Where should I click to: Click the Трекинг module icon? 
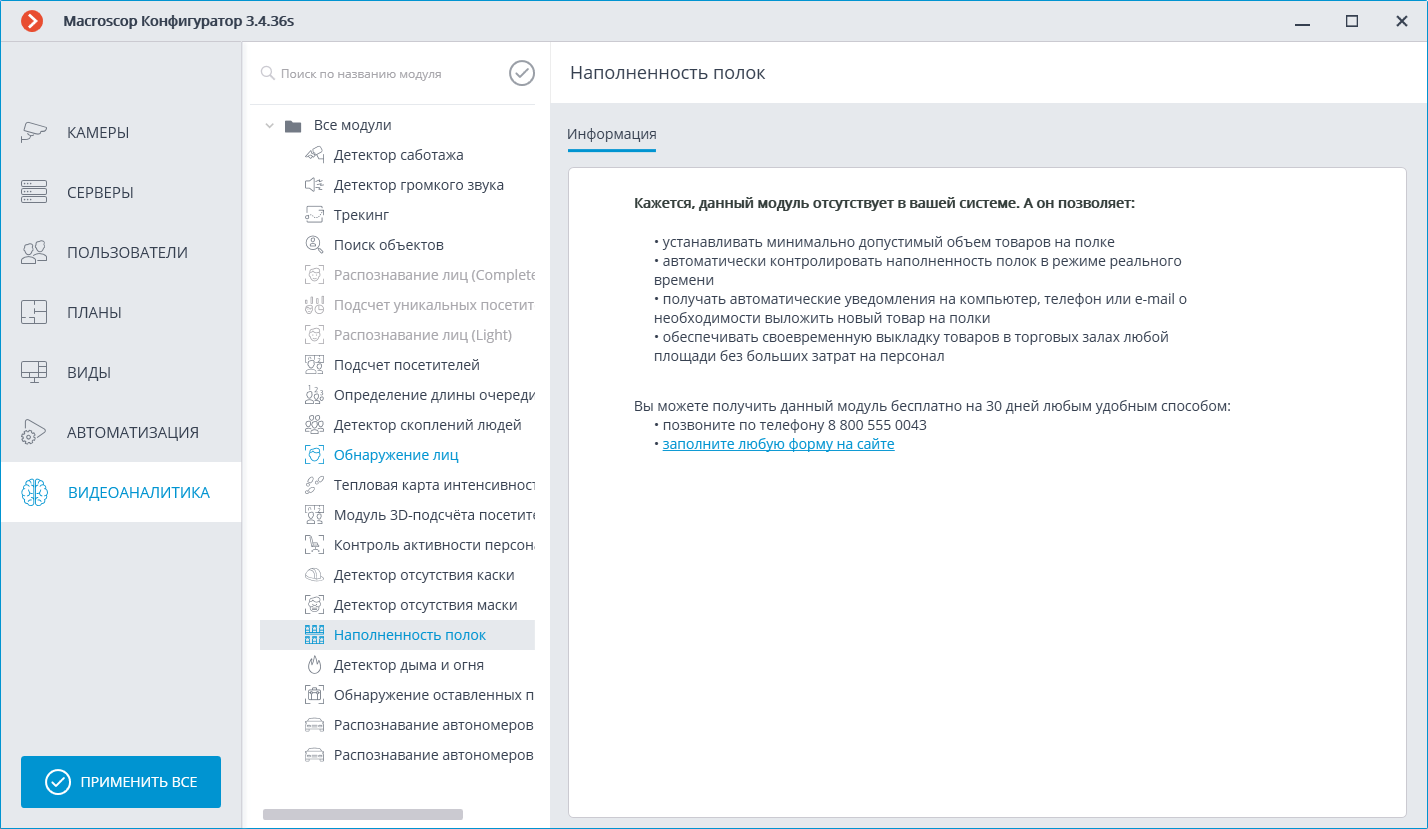click(314, 215)
